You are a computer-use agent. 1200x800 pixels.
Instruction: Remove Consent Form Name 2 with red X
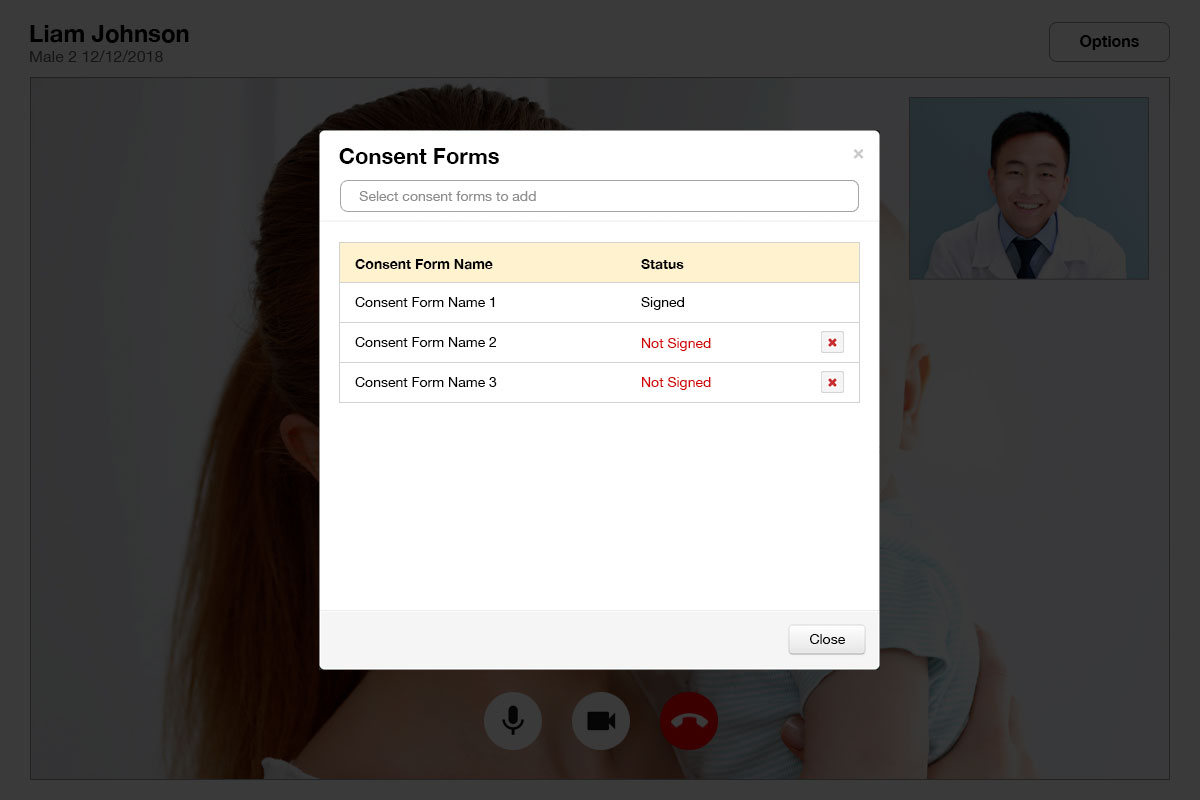coord(832,342)
